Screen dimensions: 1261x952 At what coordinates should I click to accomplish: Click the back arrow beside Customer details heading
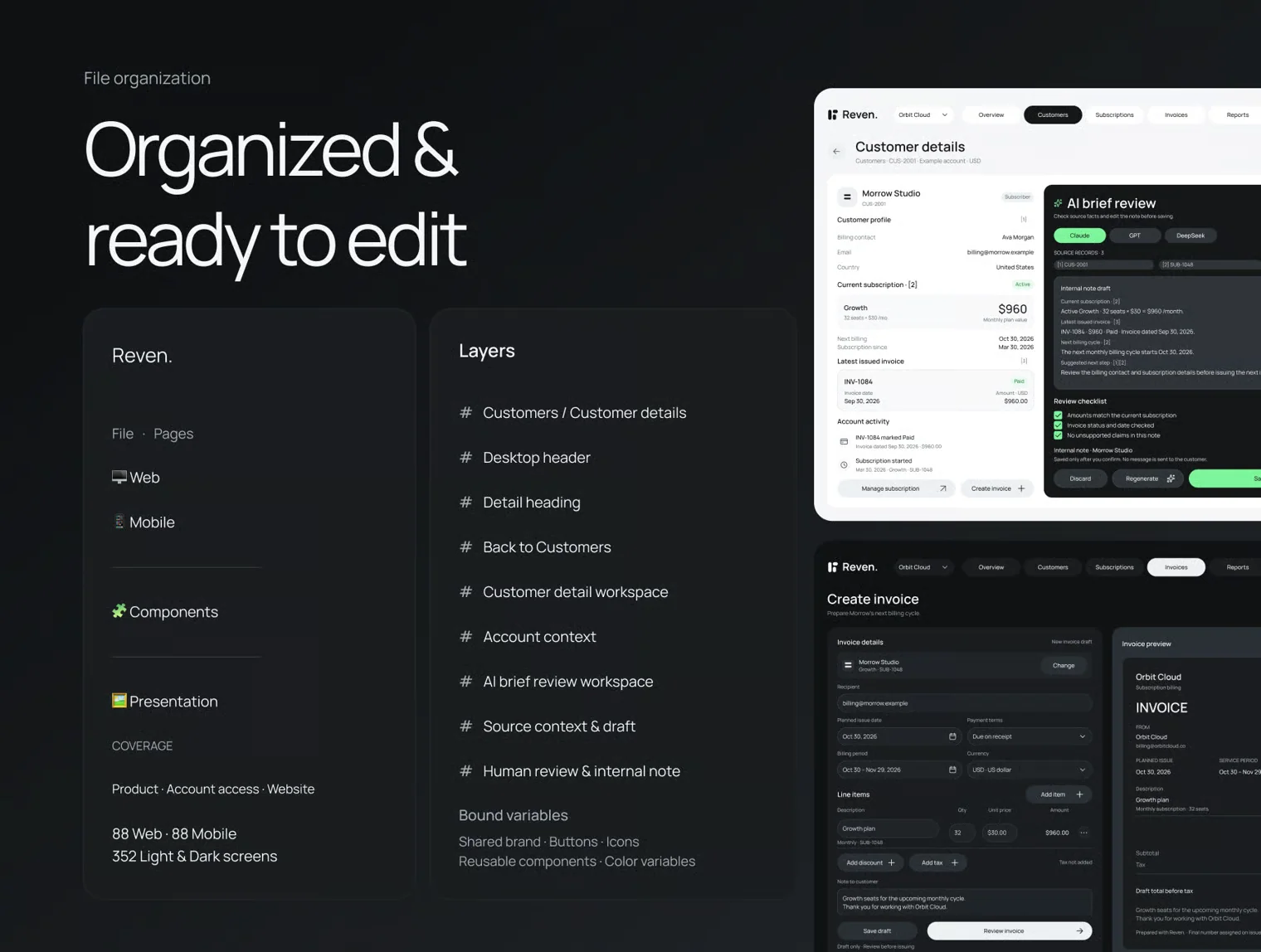coord(836,152)
